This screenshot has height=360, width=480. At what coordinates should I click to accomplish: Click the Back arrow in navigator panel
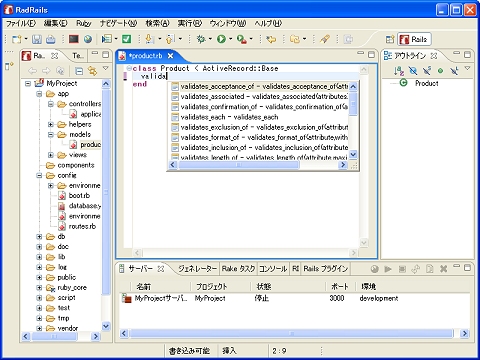(32, 71)
